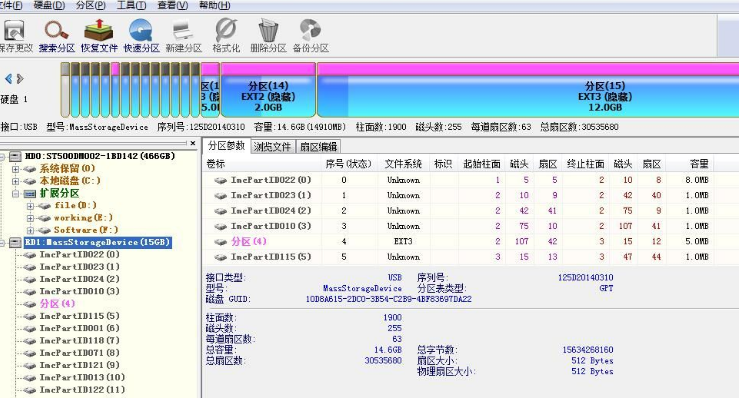Click serial number 125D20140310 in details
Screen dimensions: 745x398
click(585, 277)
